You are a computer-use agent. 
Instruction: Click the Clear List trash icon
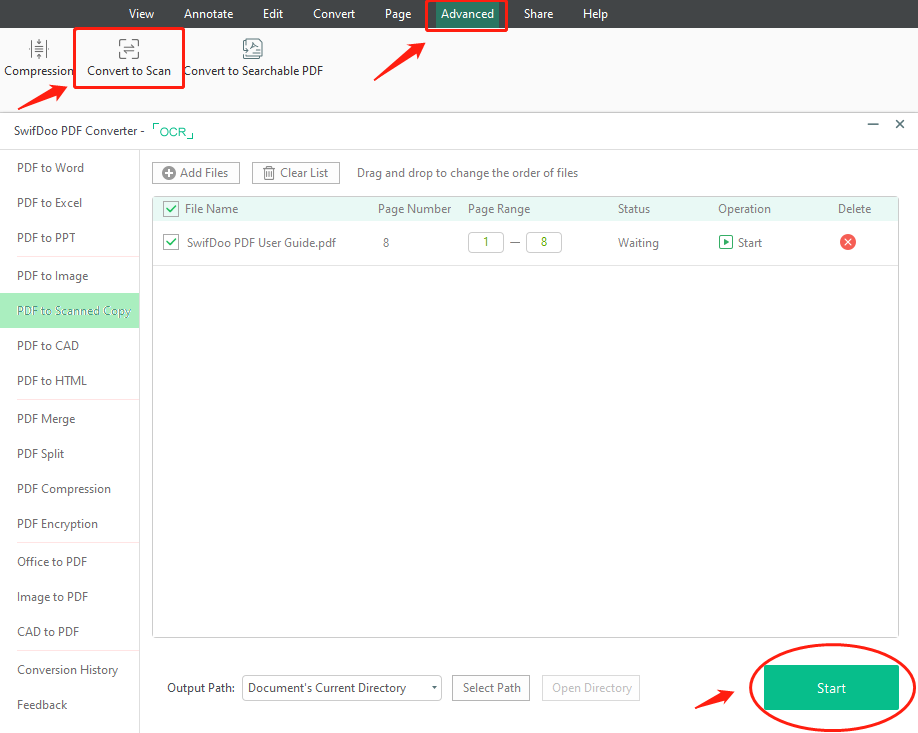(x=269, y=173)
